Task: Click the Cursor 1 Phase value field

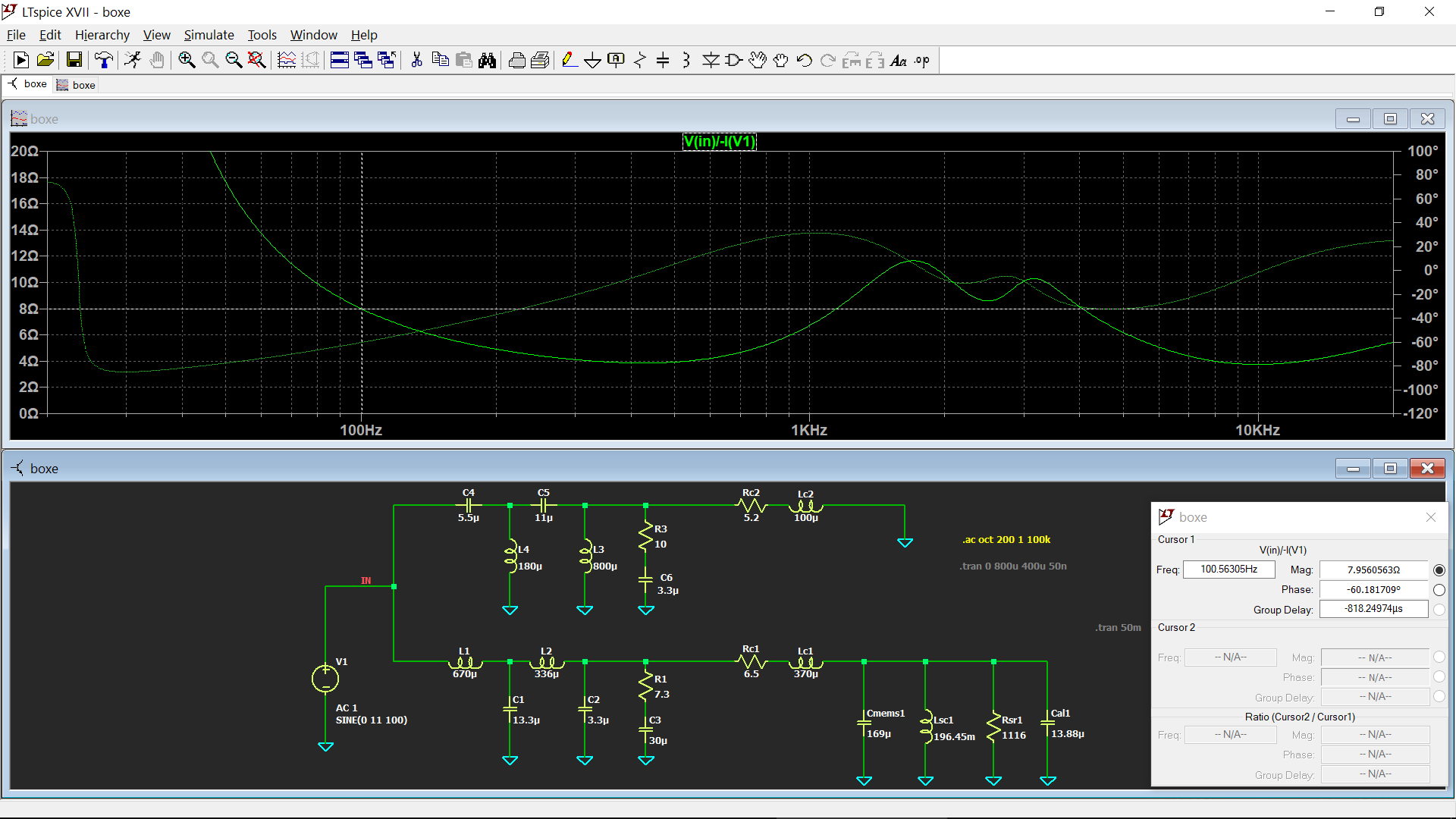Action: tap(1373, 589)
